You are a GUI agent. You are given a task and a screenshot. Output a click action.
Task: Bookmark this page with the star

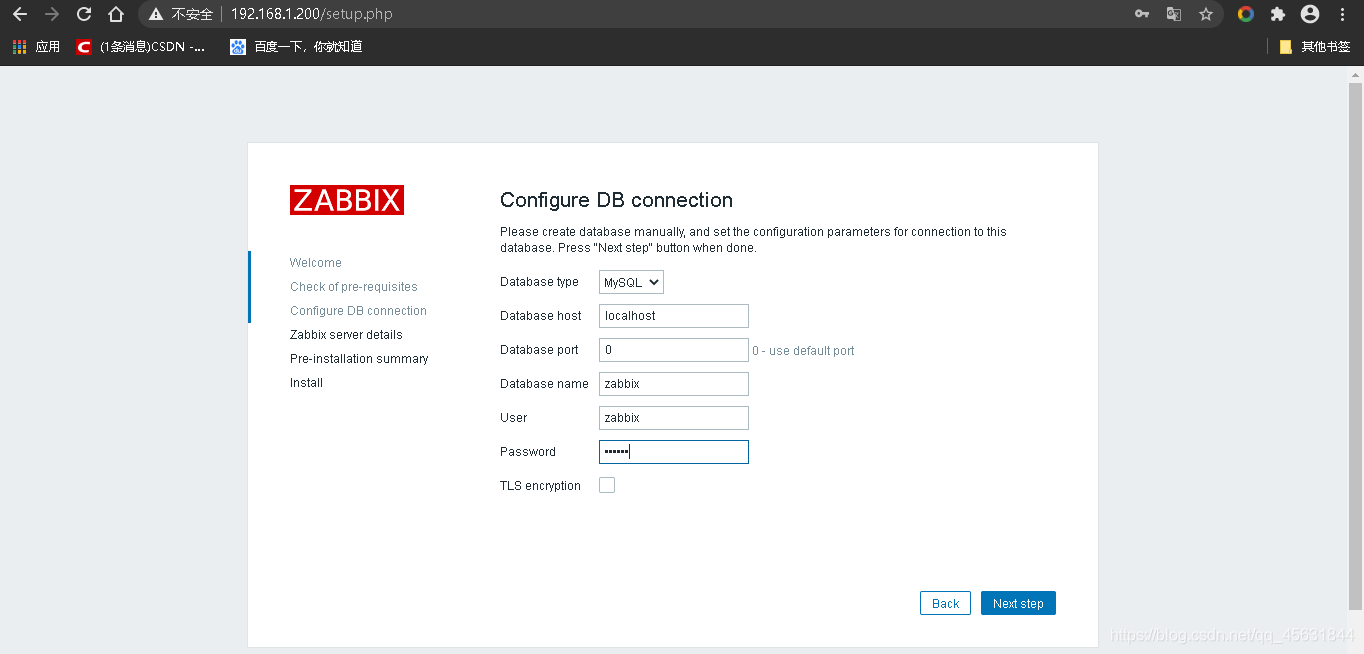tap(1206, 14)
